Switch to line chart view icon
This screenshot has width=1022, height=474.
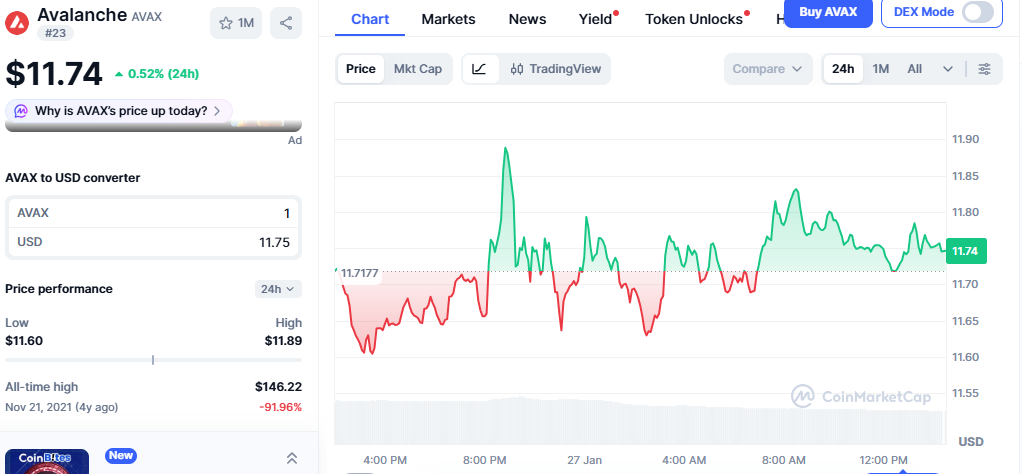tap(480, 69)
